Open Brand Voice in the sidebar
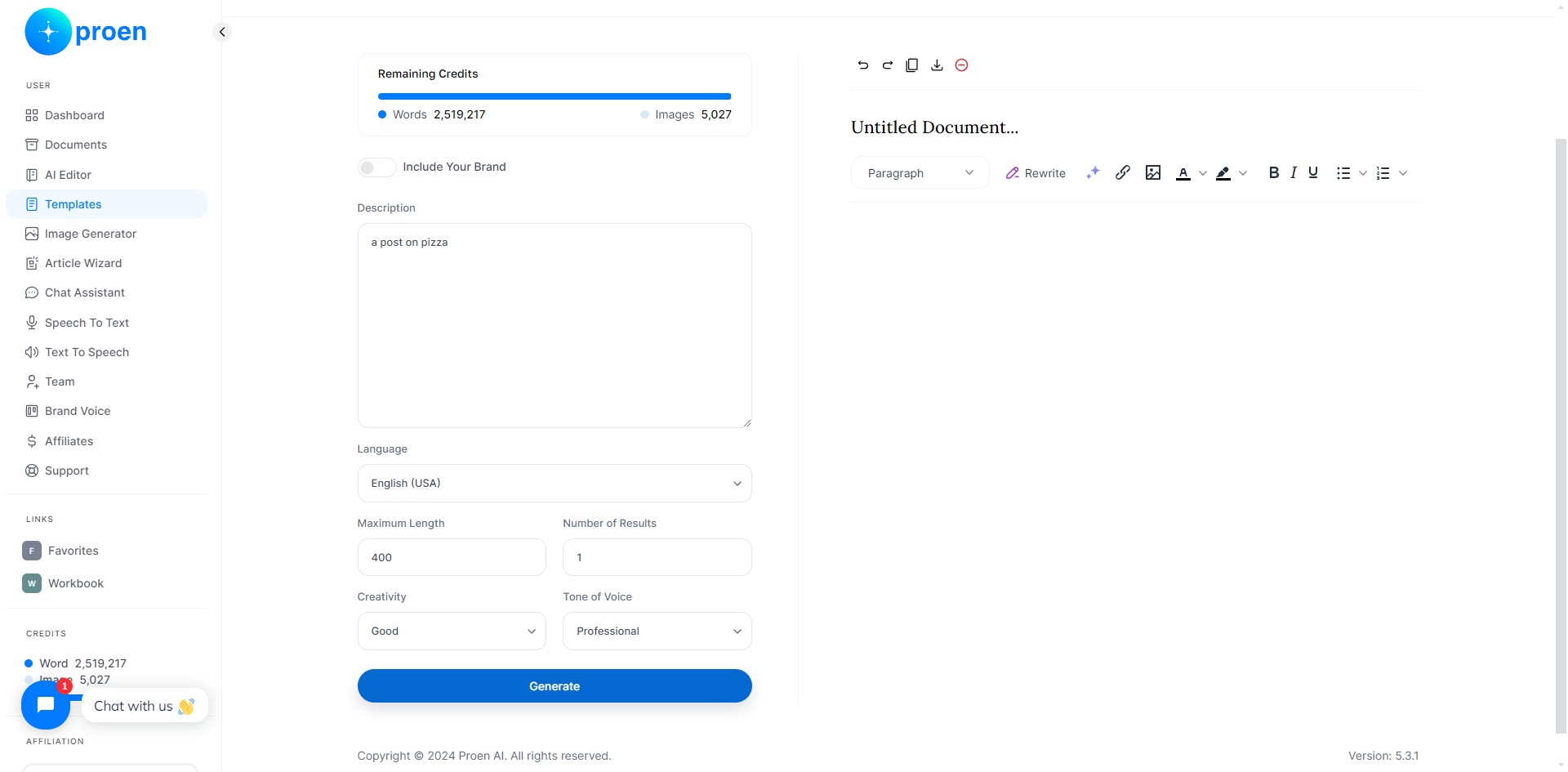The width and height of the screenshot is (1568, 772). coord(106,411)
